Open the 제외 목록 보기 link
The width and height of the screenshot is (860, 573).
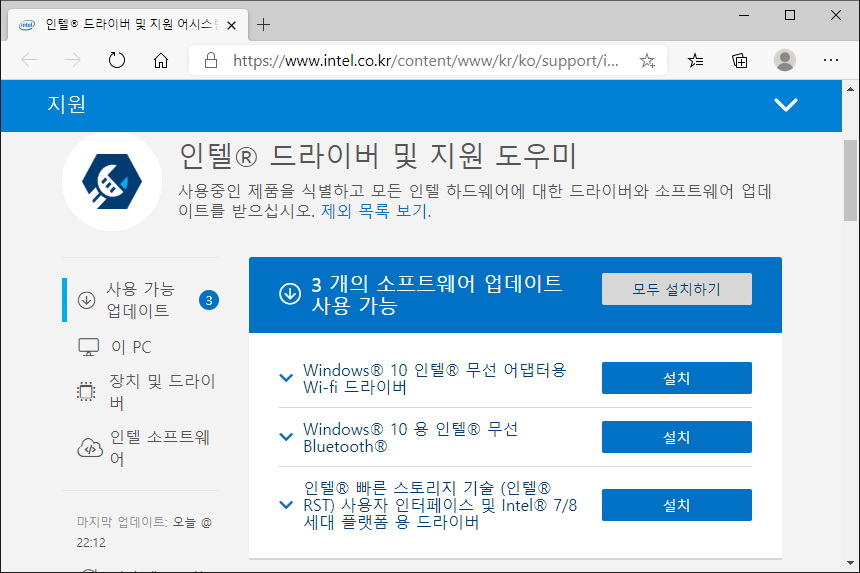pyautogui.click(x=376, y=211)
